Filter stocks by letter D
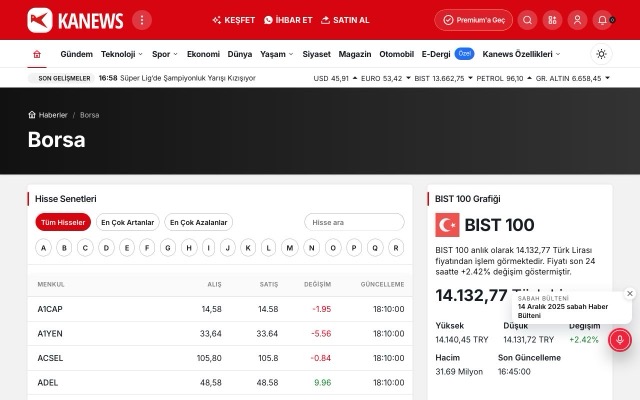This screenshot has width=640, height=400. coord(106,248)
